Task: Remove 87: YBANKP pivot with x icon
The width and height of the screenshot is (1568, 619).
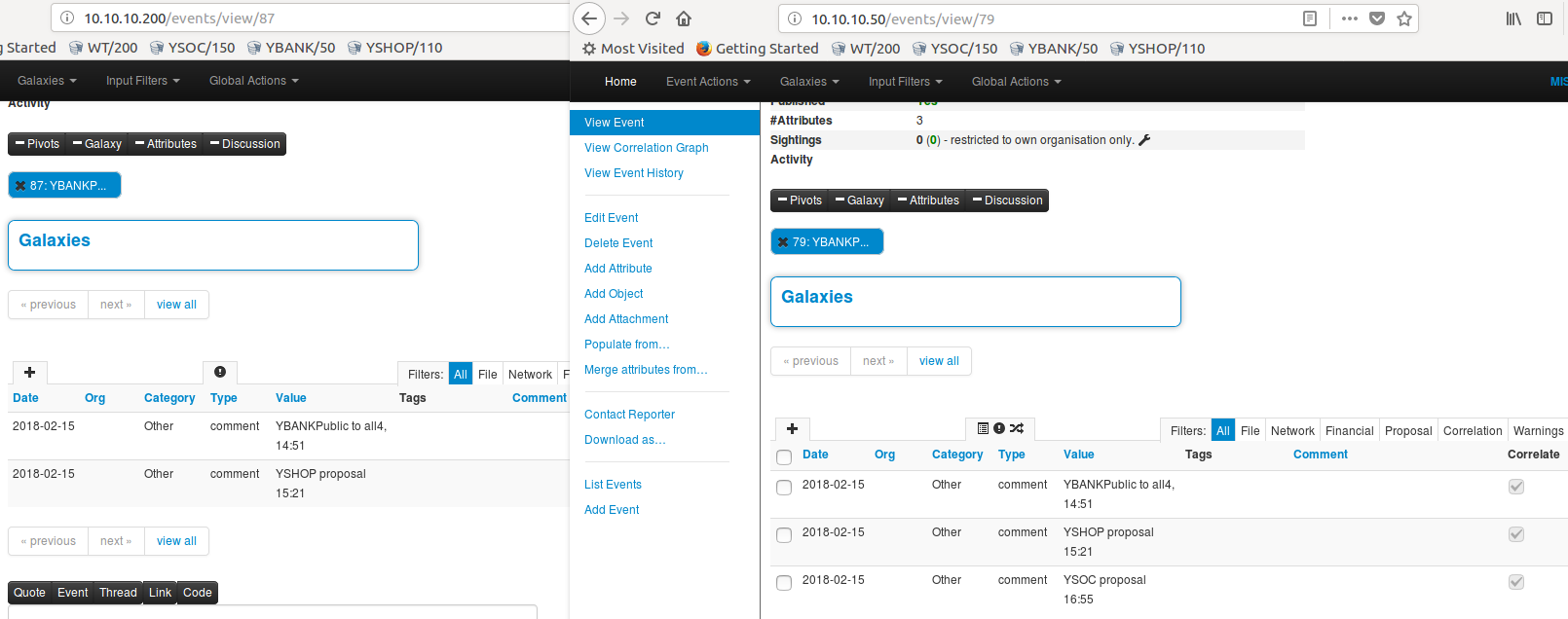Action: tap(20, 186)
